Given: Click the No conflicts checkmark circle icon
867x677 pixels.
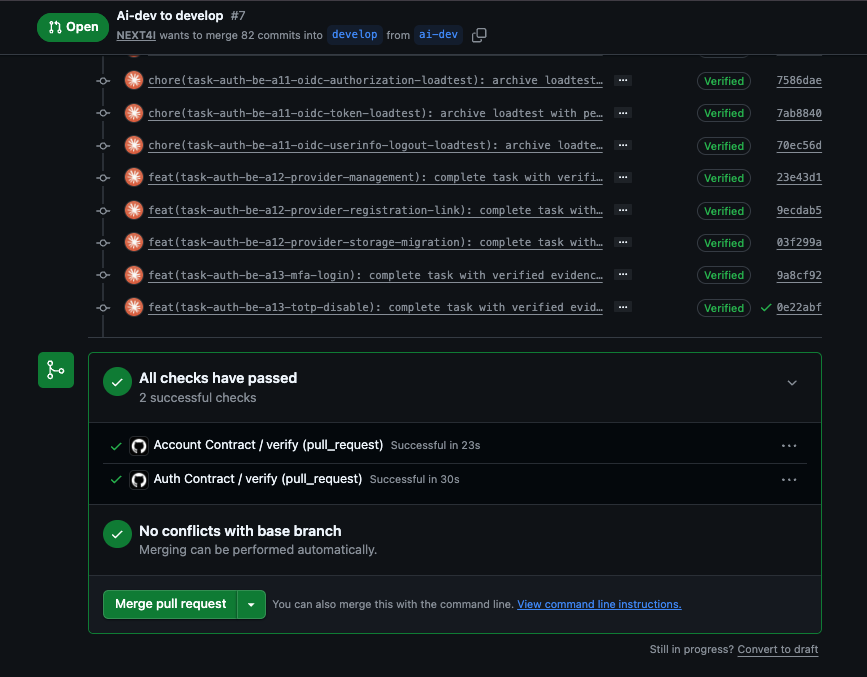Looking at the screenshot, I should click(117, 534).
